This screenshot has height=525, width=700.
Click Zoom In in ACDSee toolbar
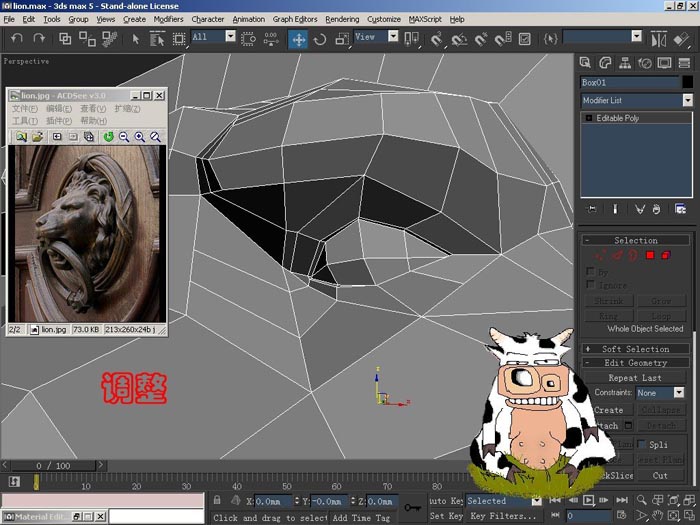[x=140, y=137]
